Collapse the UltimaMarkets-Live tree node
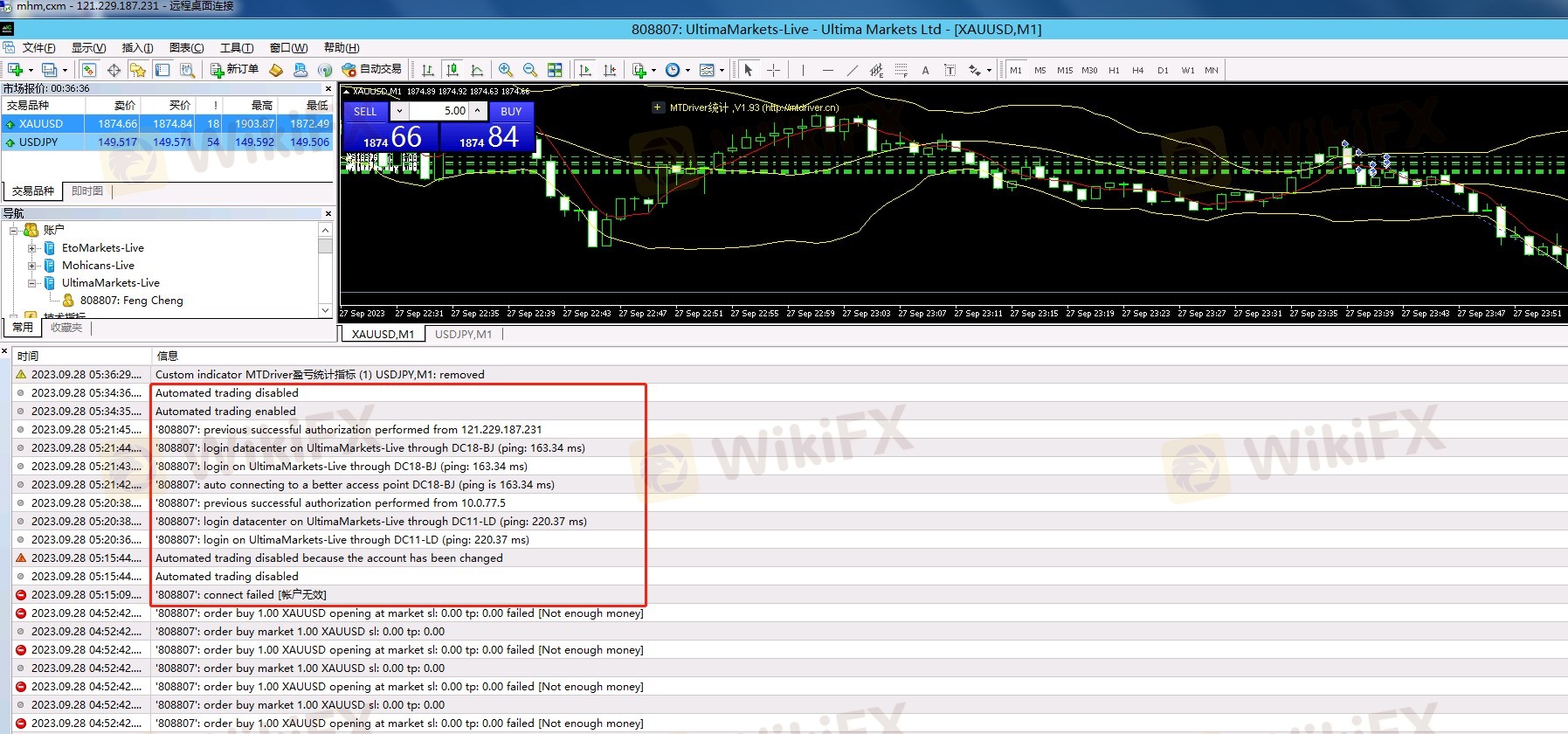The height and width of the screenshot is (734, 1568). pos(32,283)
